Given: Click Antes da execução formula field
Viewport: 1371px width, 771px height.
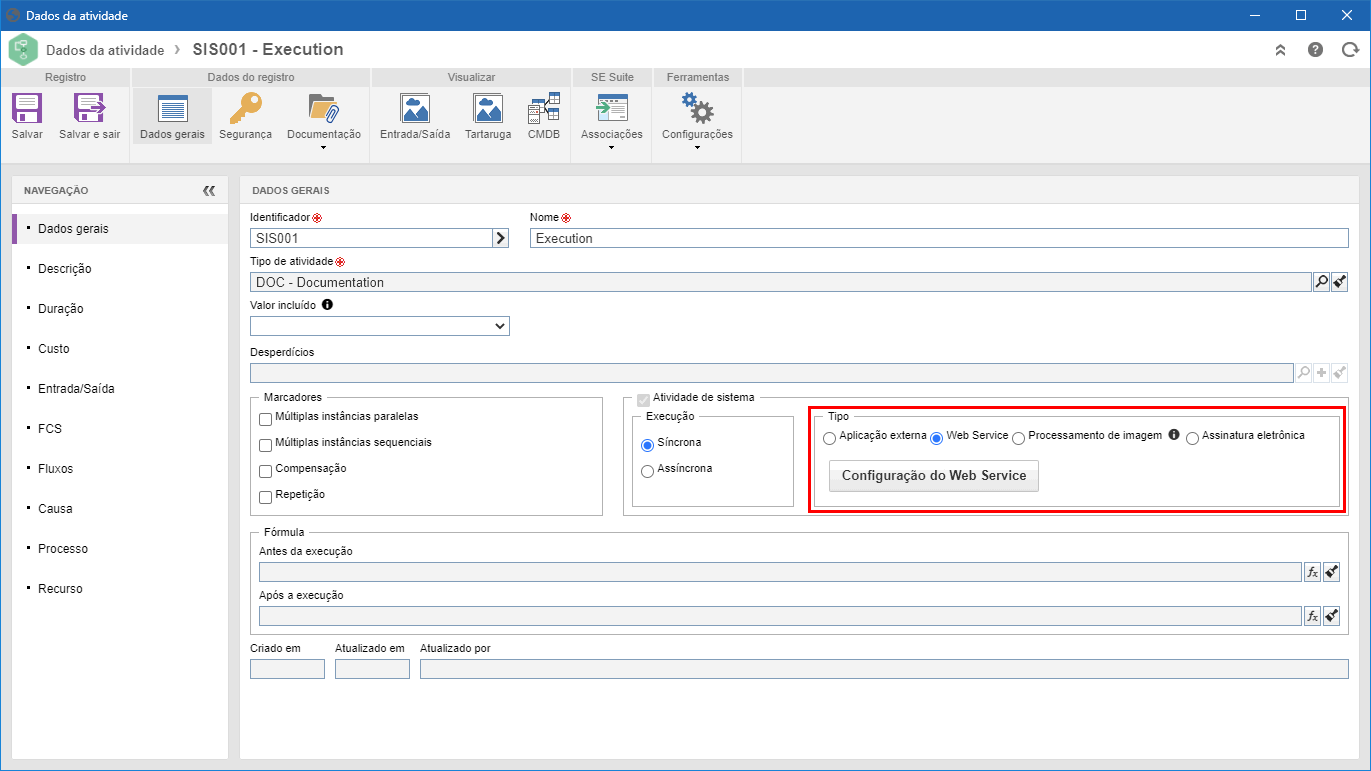Looking at the screenshot, I should (780, 572).
